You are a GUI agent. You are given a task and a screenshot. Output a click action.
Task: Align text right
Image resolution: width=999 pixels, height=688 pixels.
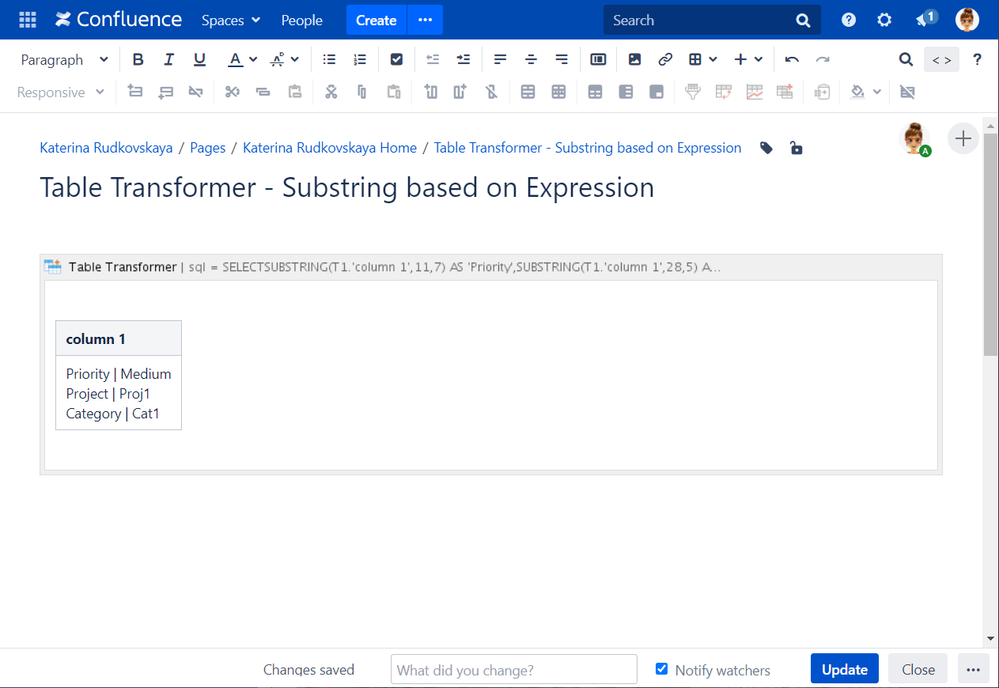[561, 59]
